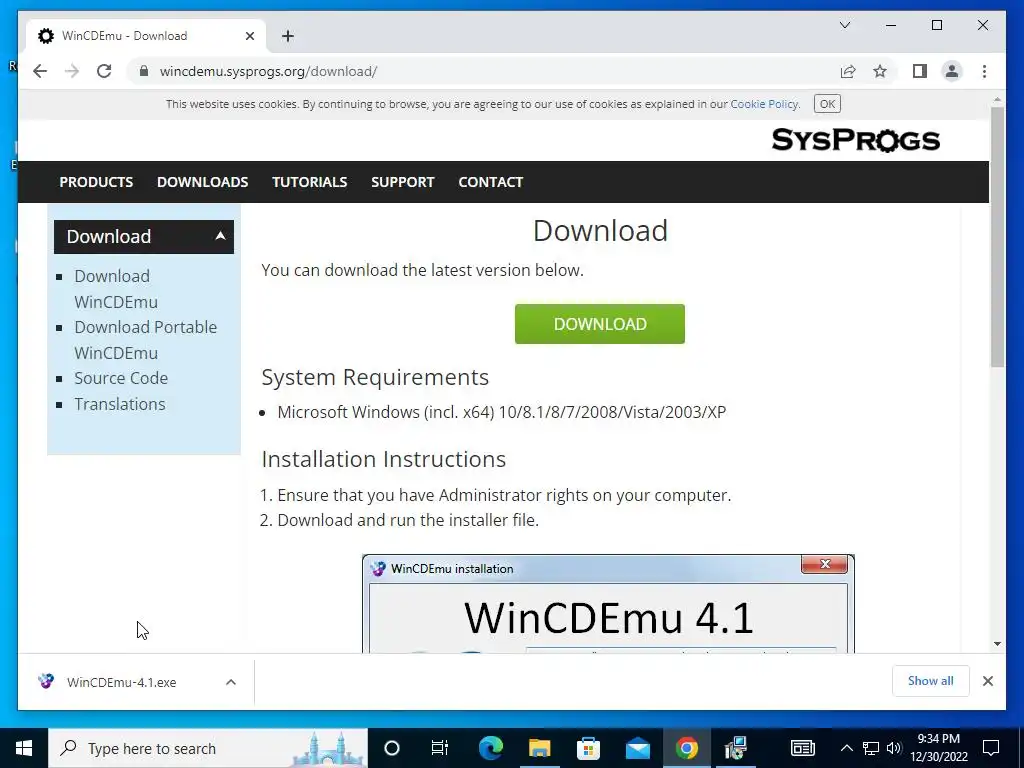This screenshot has height=768, width=1024.
Task: Open the Windows notification center
Action: pos(991,748)
